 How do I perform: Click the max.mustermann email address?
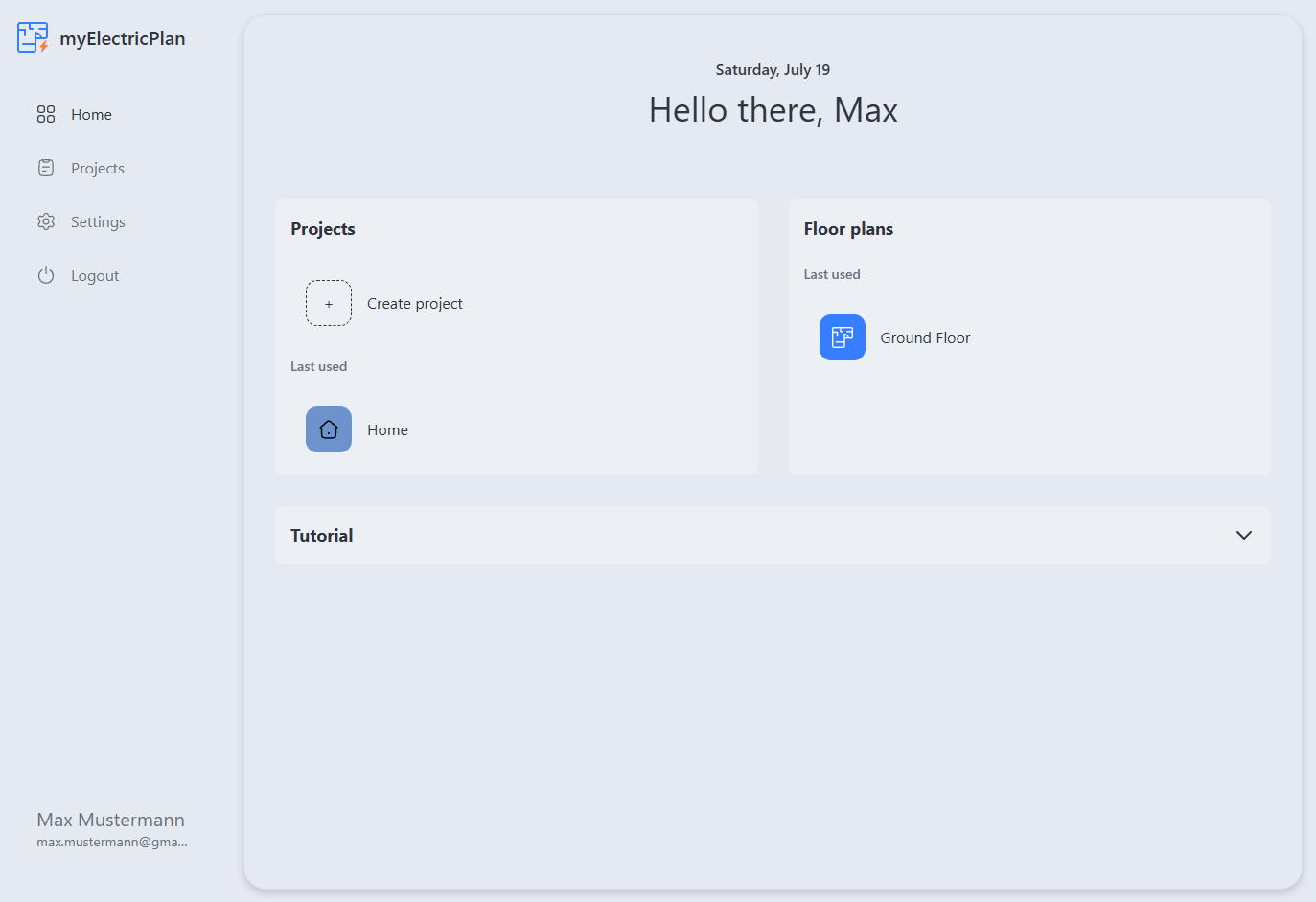112,842
